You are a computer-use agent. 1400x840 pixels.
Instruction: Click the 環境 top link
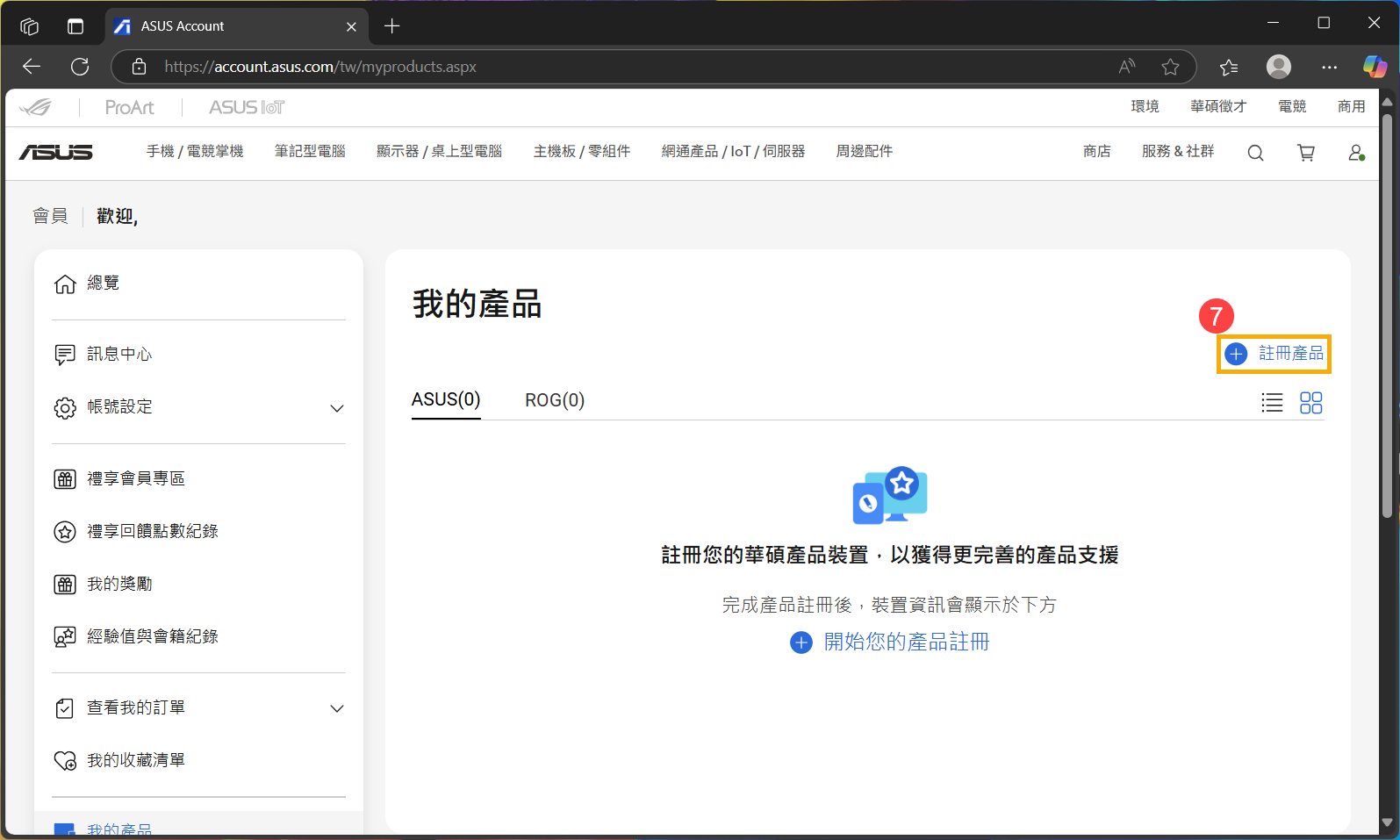click(x=1145, y=106)
